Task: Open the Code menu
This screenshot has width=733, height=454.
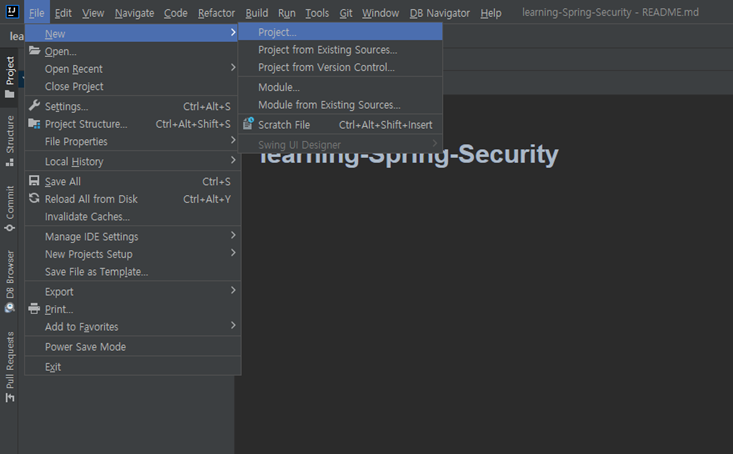Action: [176, 13]
